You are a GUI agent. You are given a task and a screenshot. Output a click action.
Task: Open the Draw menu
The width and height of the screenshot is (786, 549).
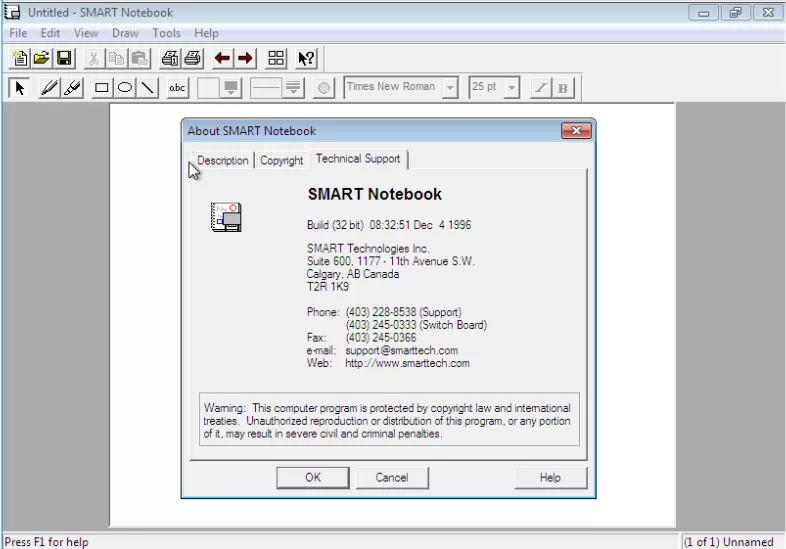pos(125,33)
